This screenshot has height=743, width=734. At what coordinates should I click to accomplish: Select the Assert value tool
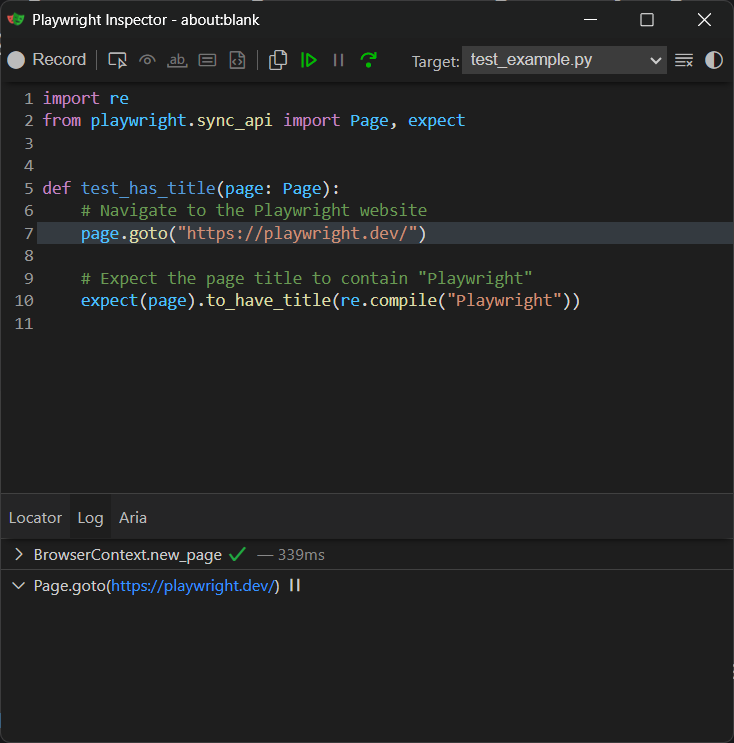coord(207,60)
